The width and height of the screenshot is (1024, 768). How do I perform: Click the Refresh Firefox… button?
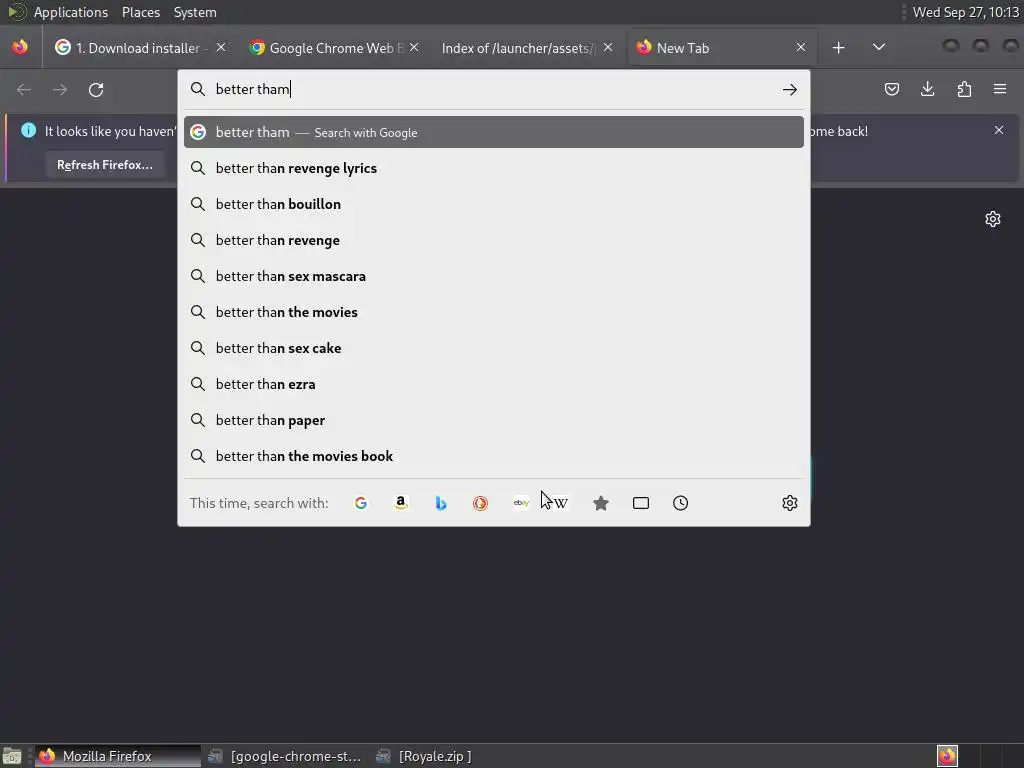104,165
